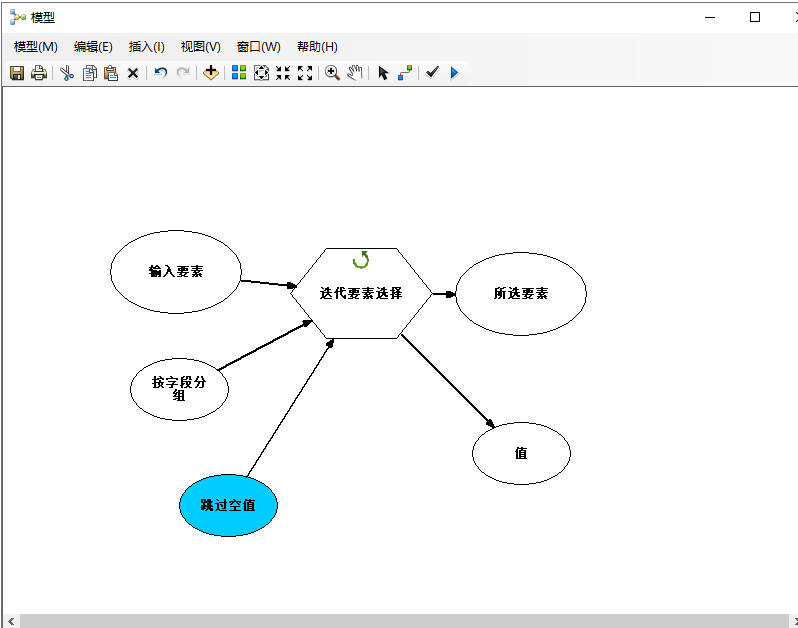
Task: Activate the pan hand tool
Action: click(x=355, y=73)
